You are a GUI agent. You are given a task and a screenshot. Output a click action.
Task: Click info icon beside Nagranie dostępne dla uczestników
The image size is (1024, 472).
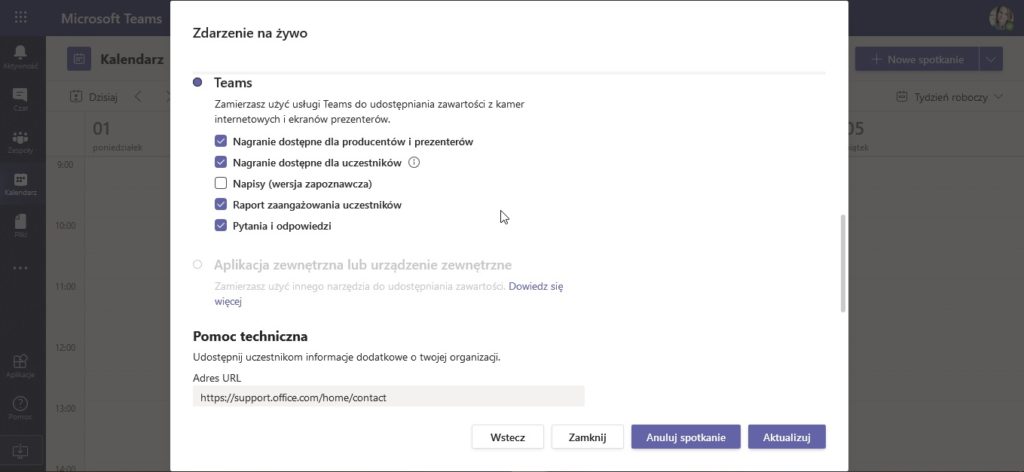[x=413, y=163]
